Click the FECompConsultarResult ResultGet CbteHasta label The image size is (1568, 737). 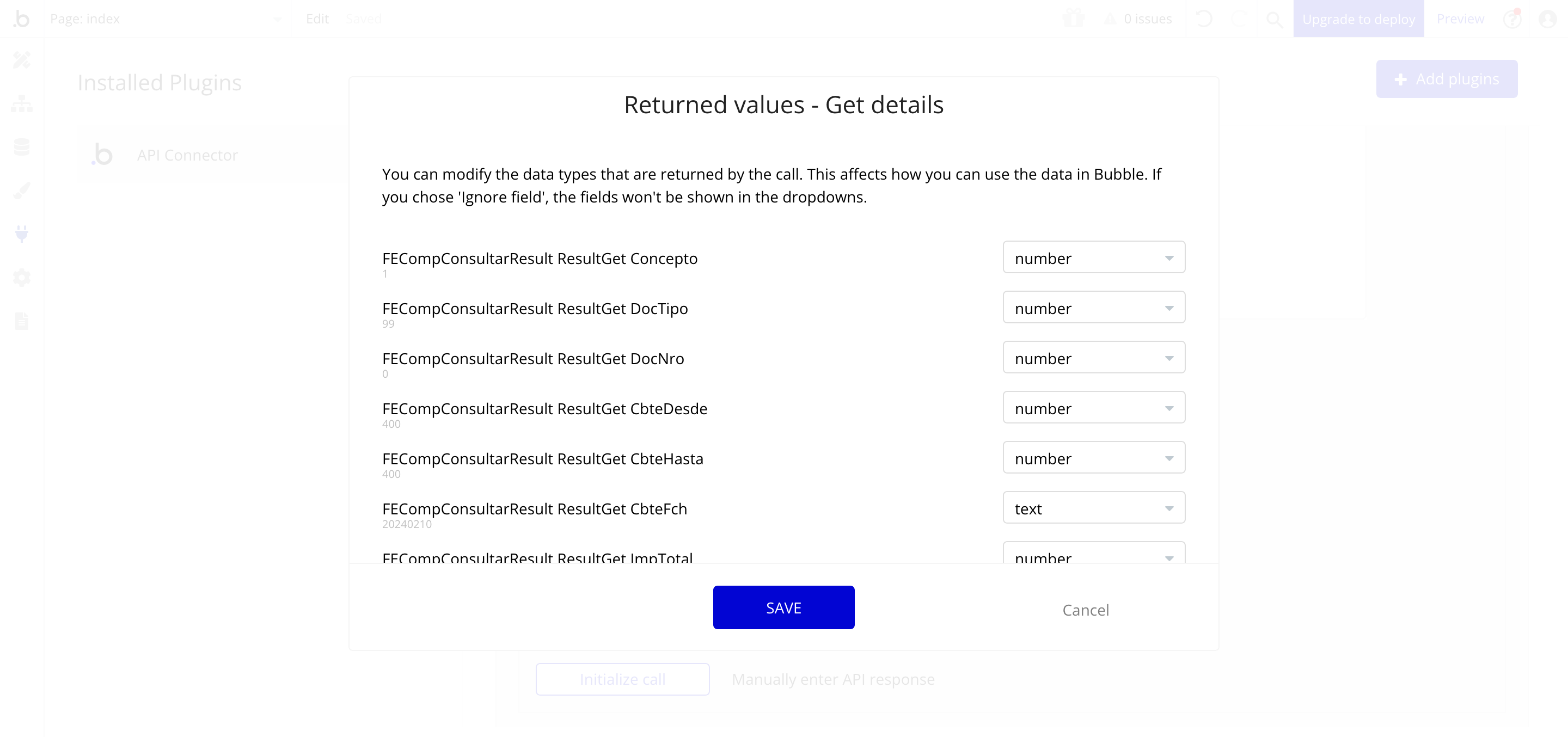(x=543, y=458)
